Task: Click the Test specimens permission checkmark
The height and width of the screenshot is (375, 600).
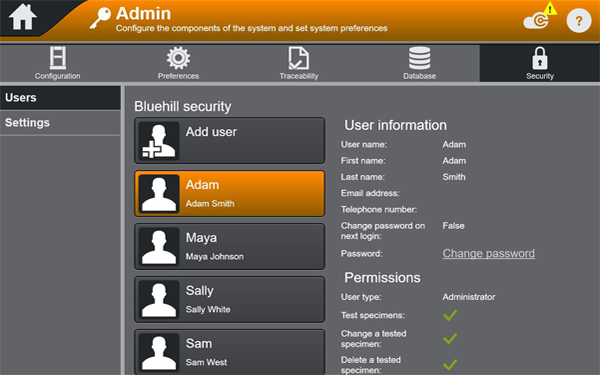Action: point(450,315)
